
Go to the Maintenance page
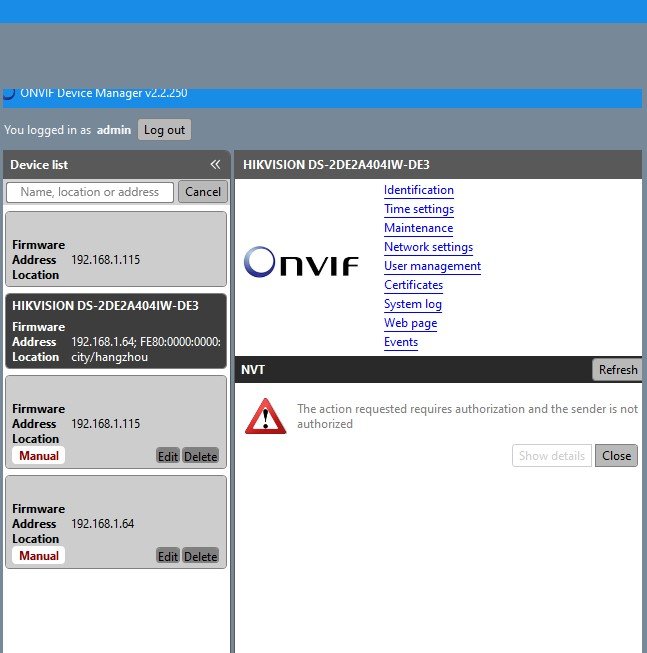(x=418, y=228)
